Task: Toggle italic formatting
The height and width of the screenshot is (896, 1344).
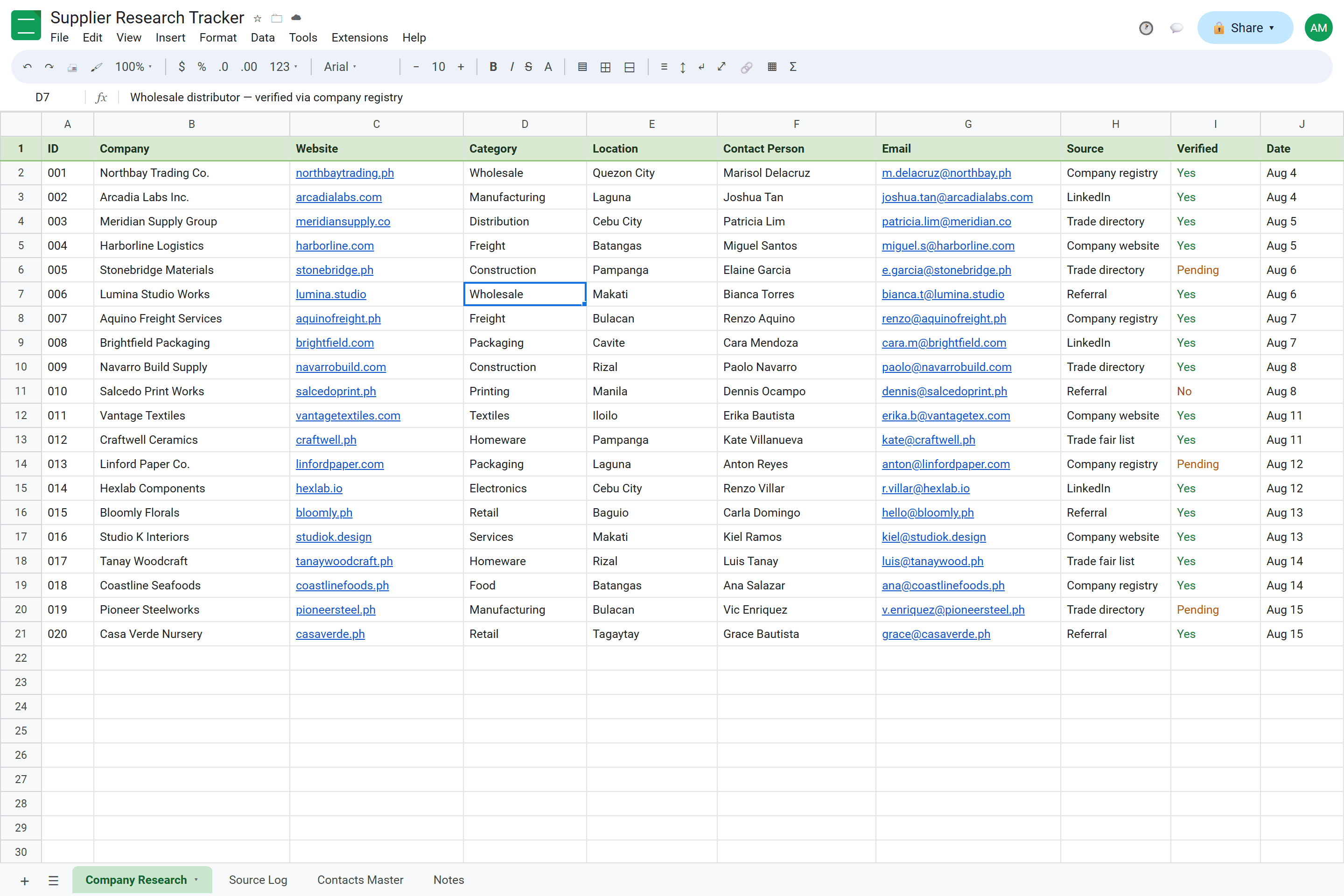Action: coord(511,67)
